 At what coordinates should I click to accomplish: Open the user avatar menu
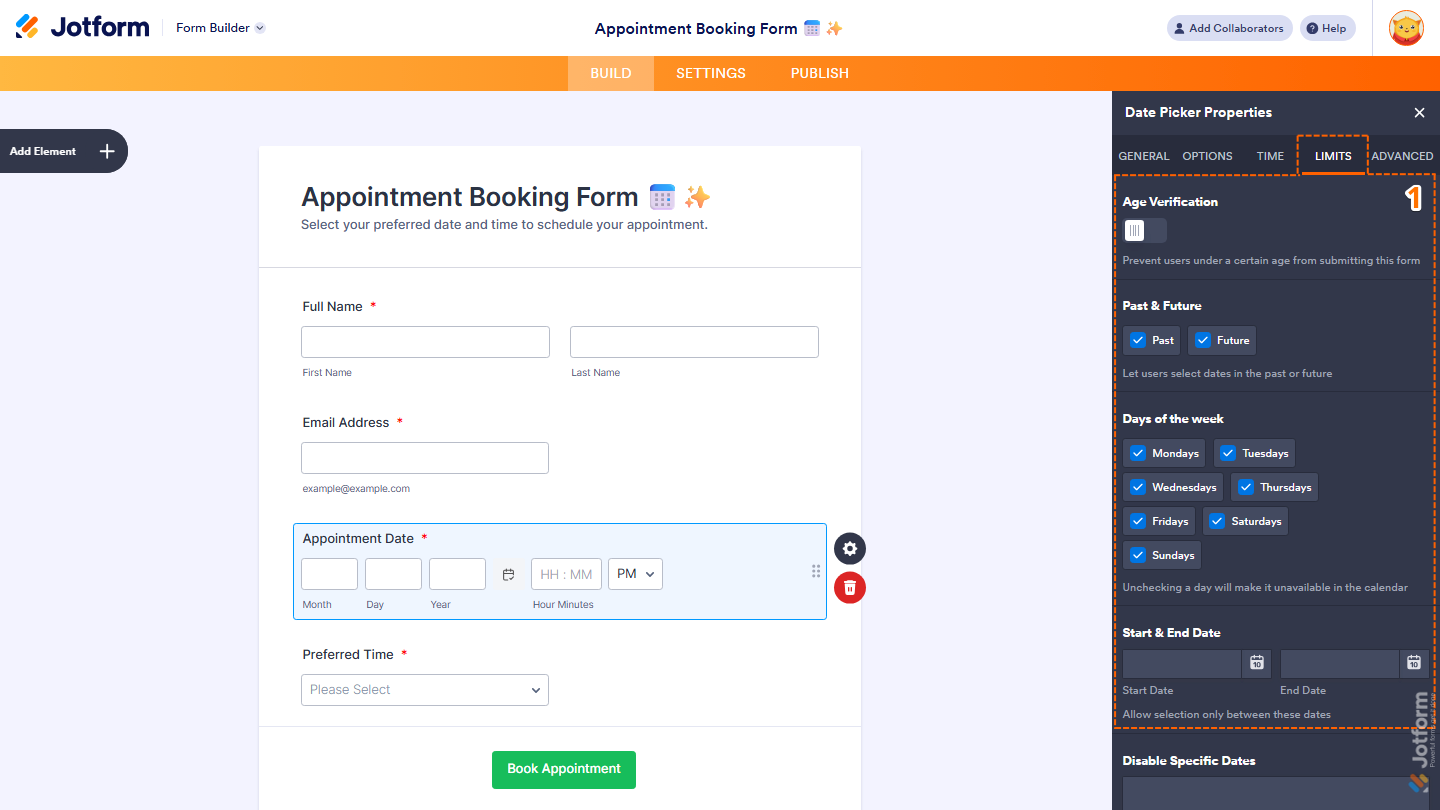click(1407, 28)
